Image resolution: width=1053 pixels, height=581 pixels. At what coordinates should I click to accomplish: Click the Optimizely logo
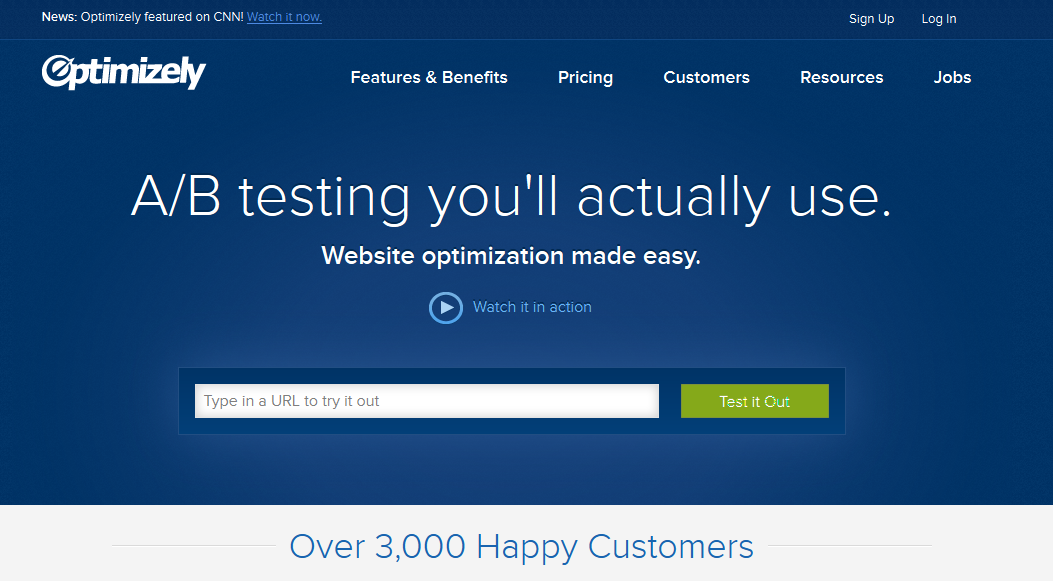click(x=123, y=73)
